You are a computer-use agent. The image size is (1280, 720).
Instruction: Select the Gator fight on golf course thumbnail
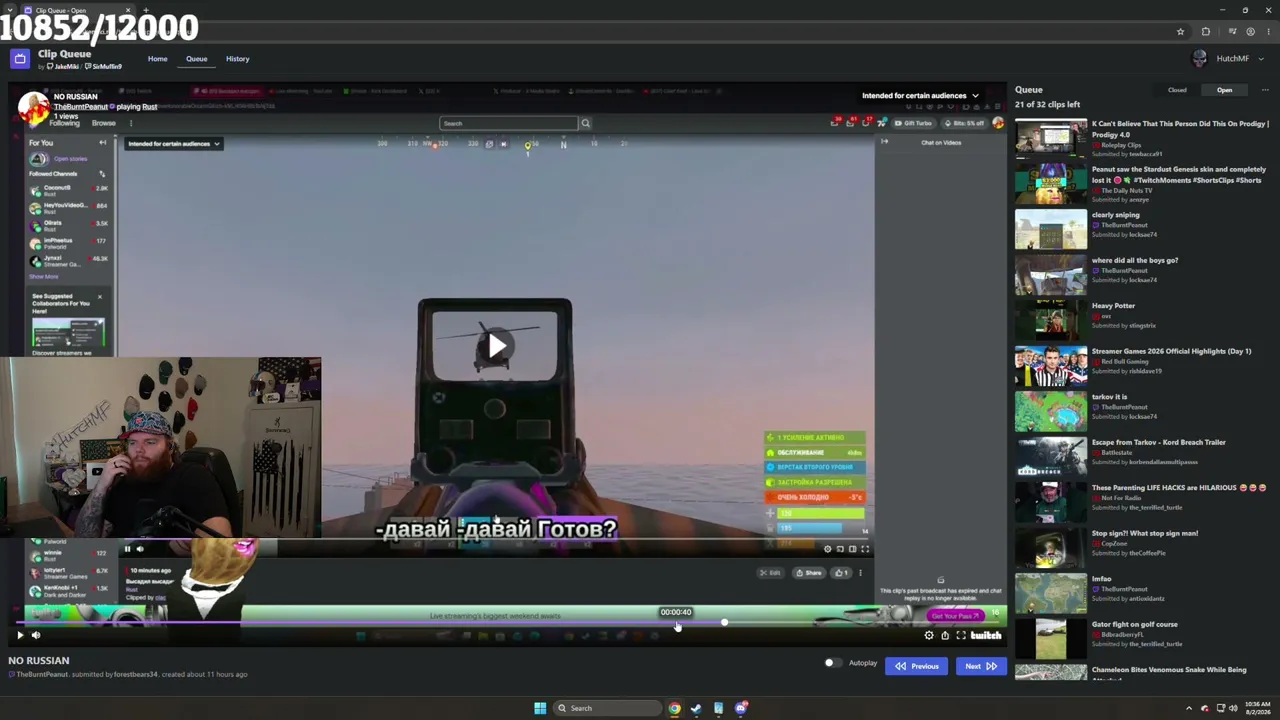click(x=1051, y=640)
